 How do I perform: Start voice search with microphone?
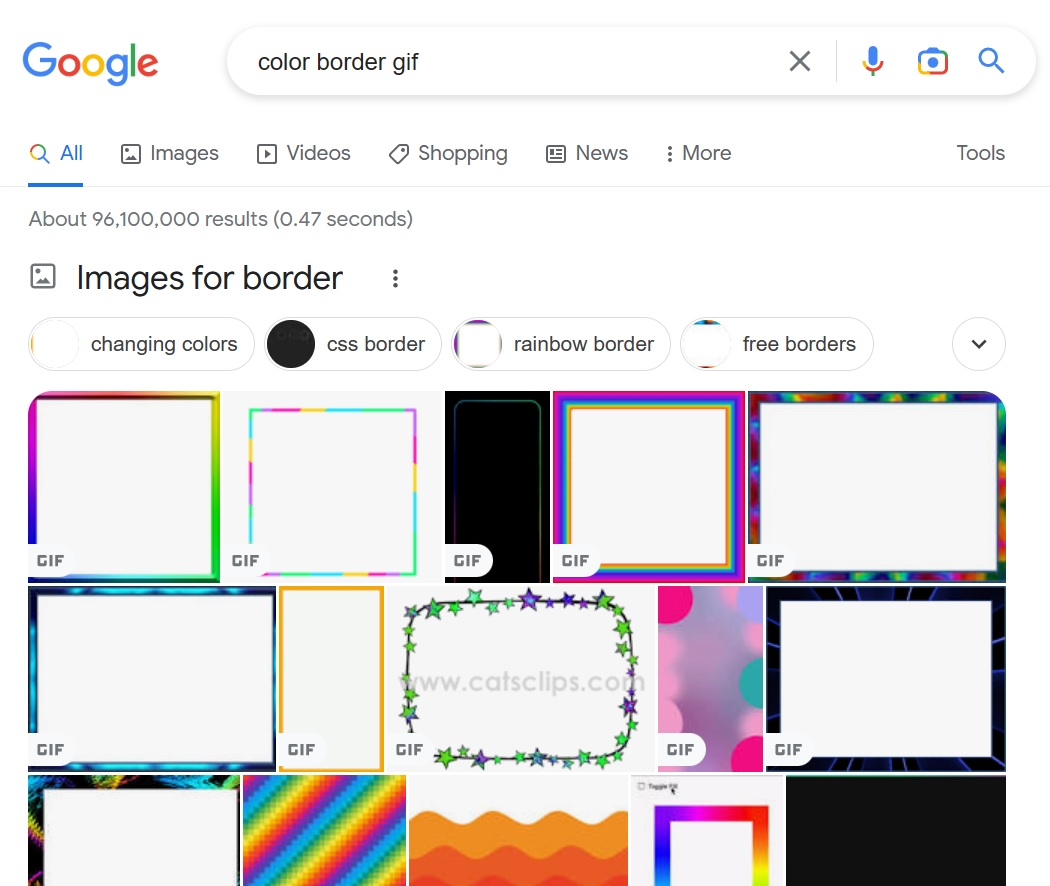pyautogui.click(x=872, y=62)
